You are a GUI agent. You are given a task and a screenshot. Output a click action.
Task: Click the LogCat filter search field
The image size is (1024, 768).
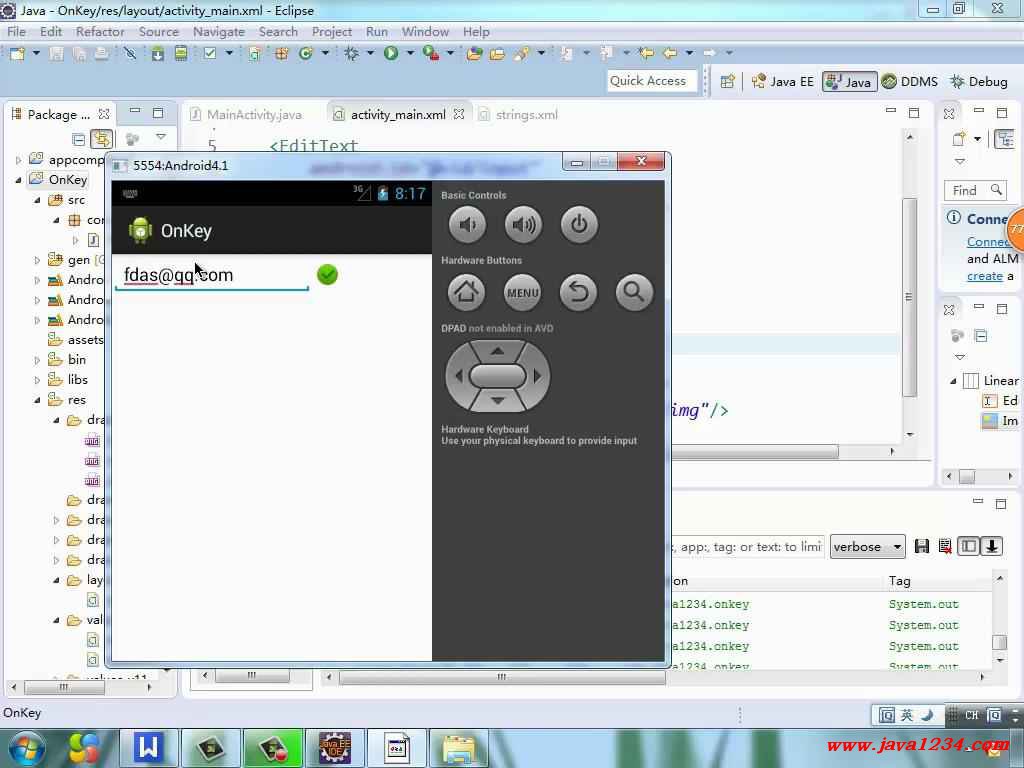(747, 547)
